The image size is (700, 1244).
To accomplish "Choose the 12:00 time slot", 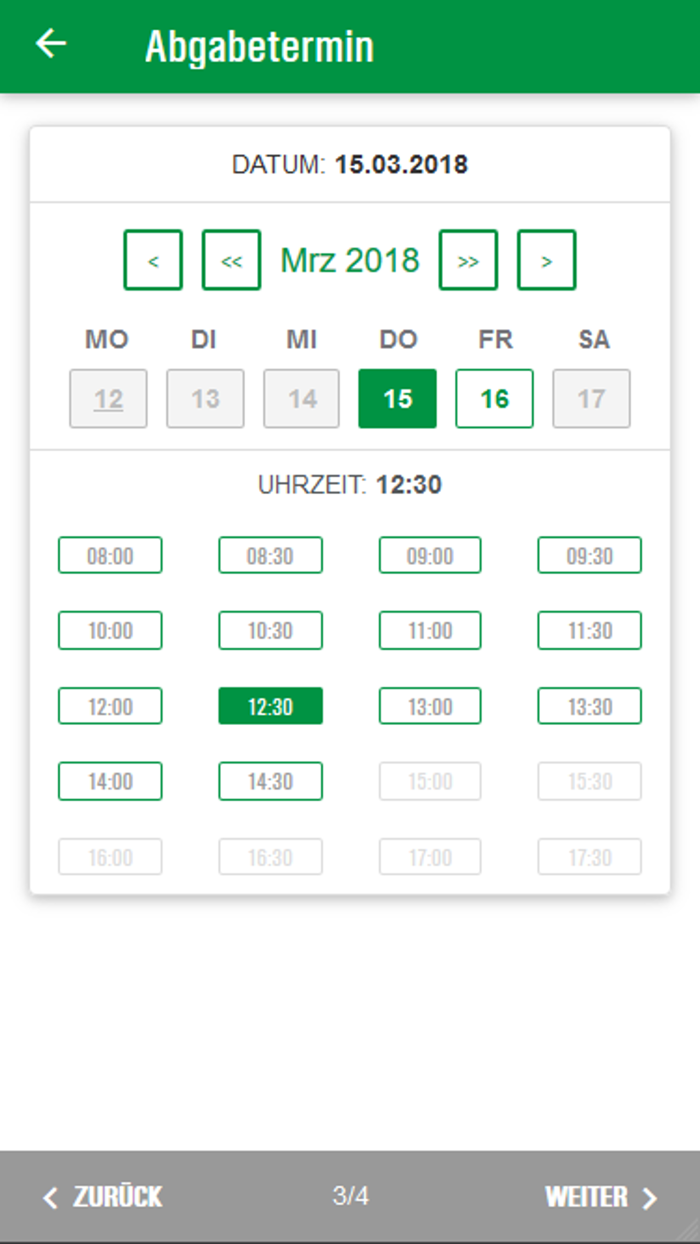I will point(110,706).
